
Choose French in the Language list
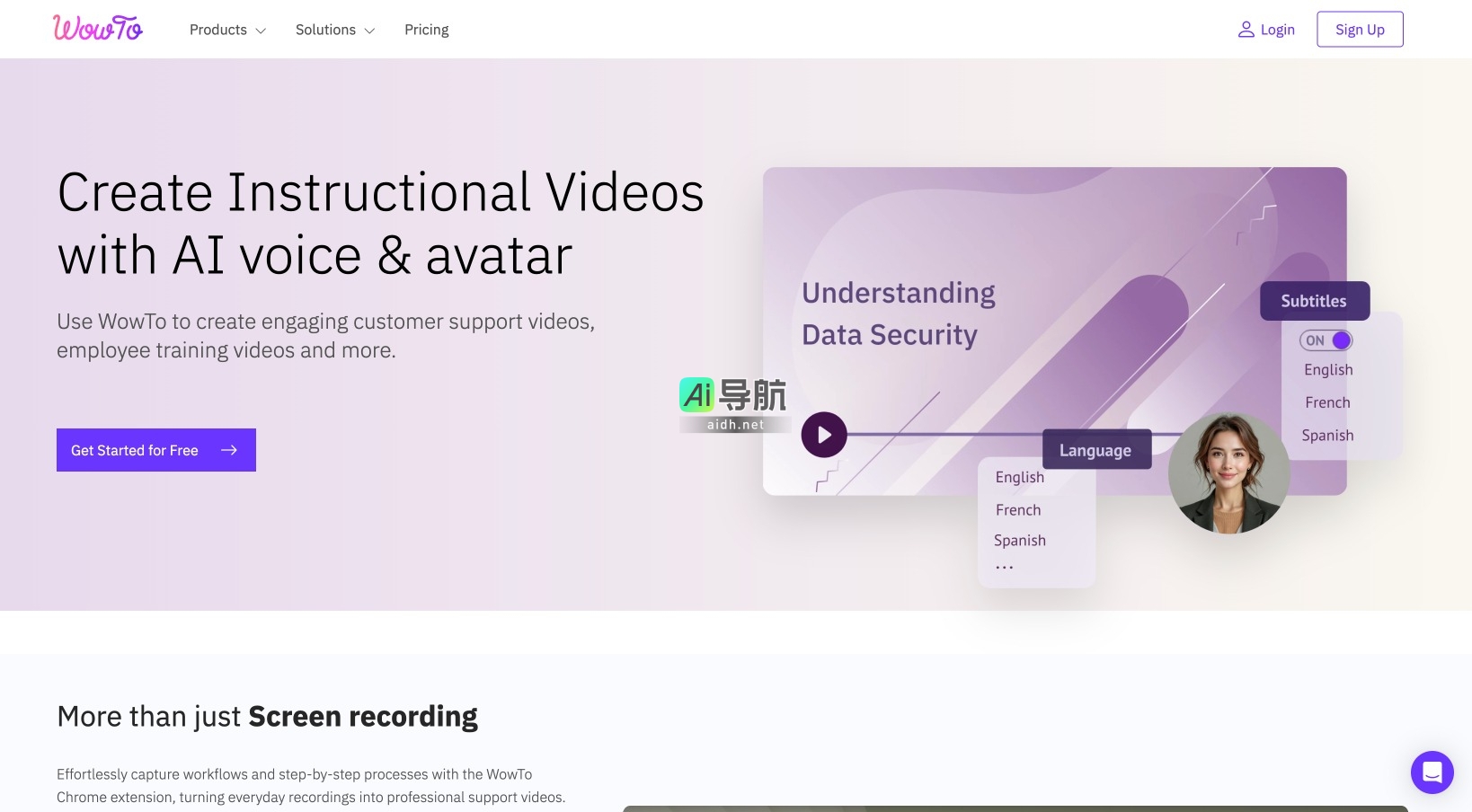(x=1018, y=510)
